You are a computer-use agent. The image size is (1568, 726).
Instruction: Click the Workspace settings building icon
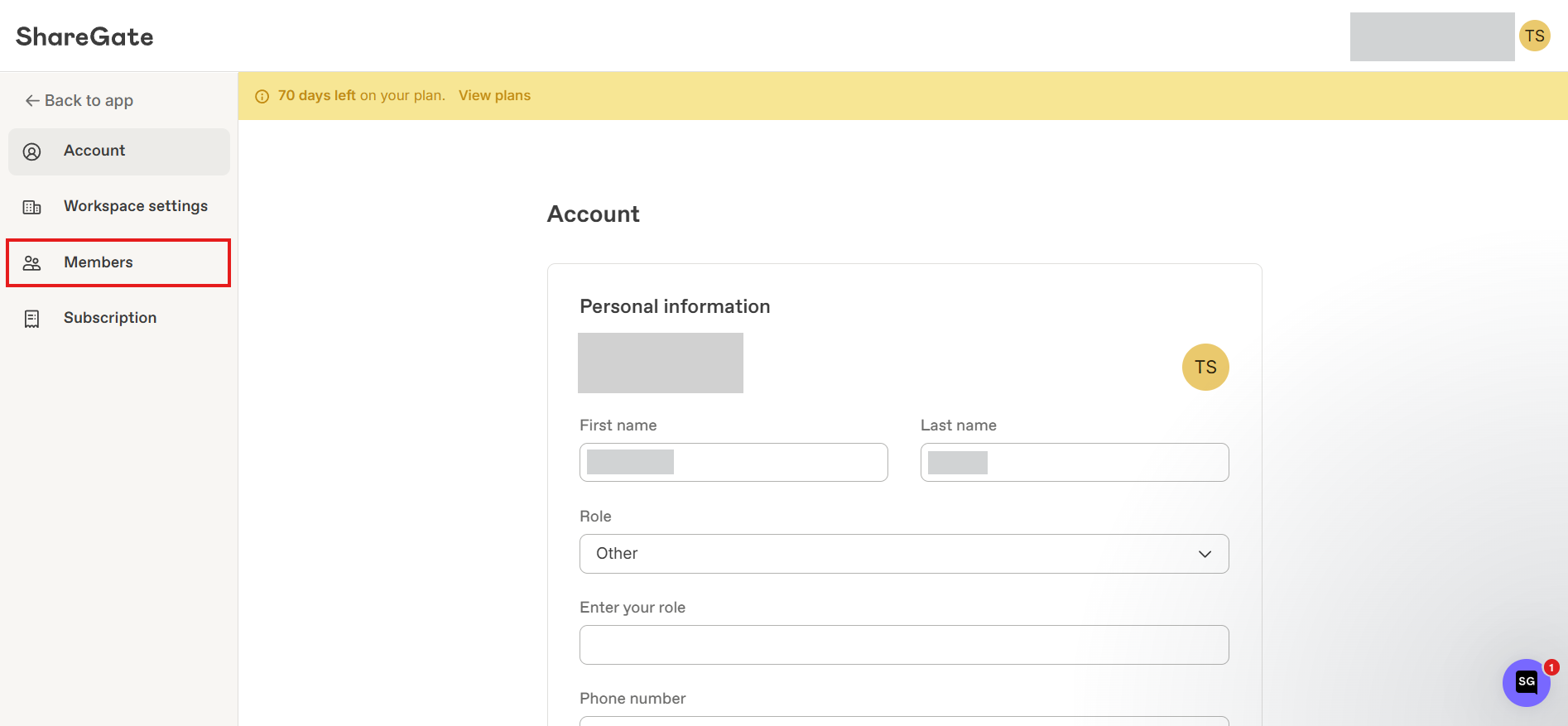(32, 207)
